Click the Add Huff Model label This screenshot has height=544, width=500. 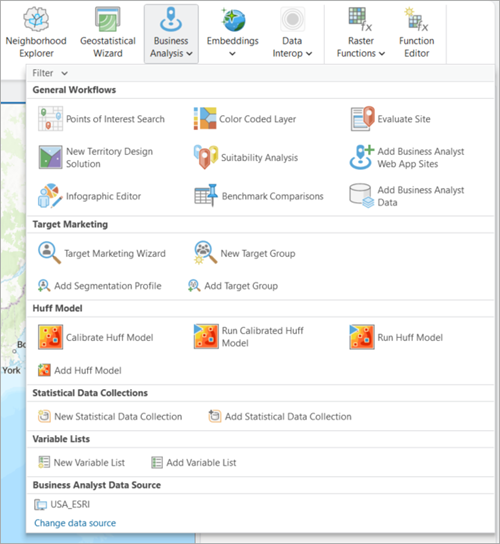point(88,371)
